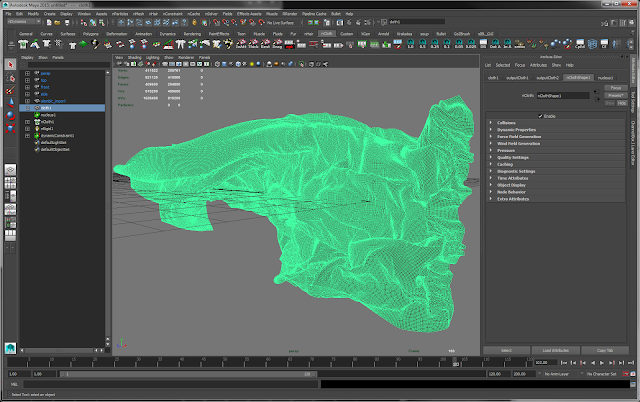Pick the Move tool cone icon

point(10,103)
